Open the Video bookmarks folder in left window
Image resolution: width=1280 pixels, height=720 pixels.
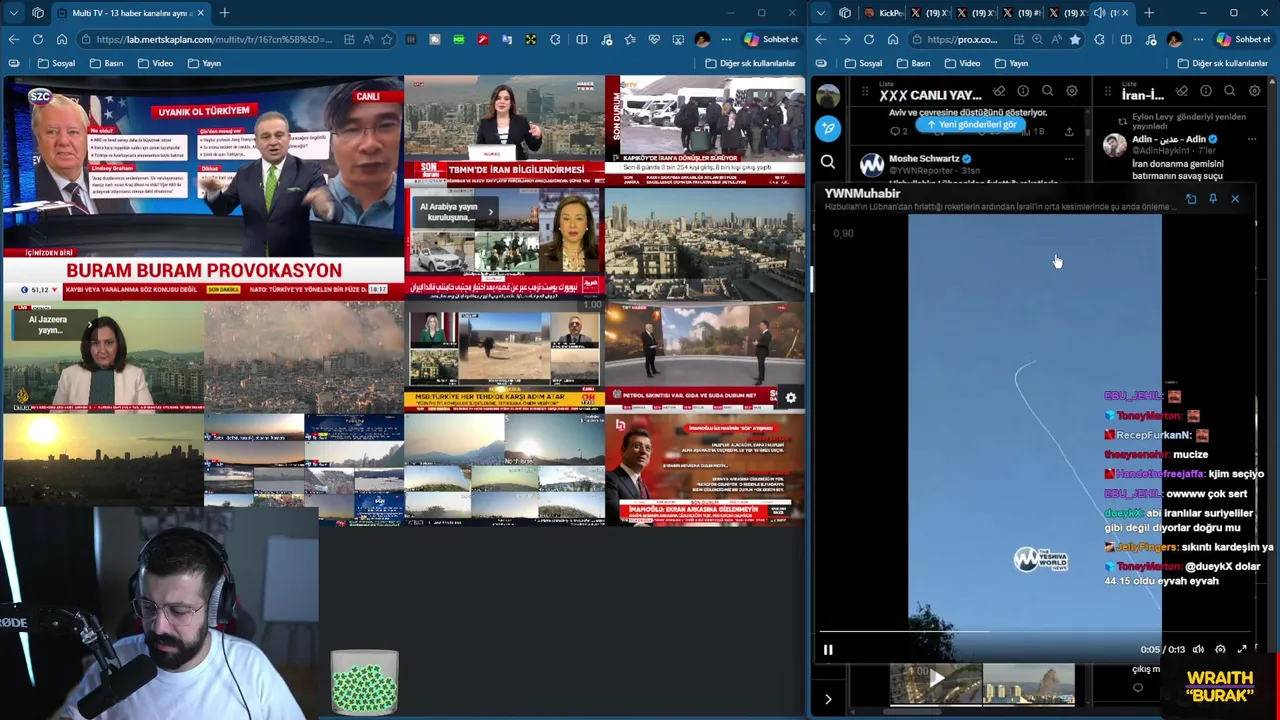pyautogui.click(x=155, y=63)
